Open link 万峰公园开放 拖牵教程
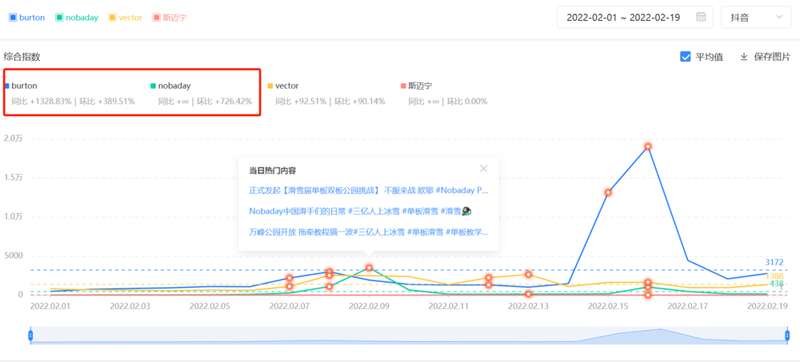800x362 pixels. pos(368,232)
